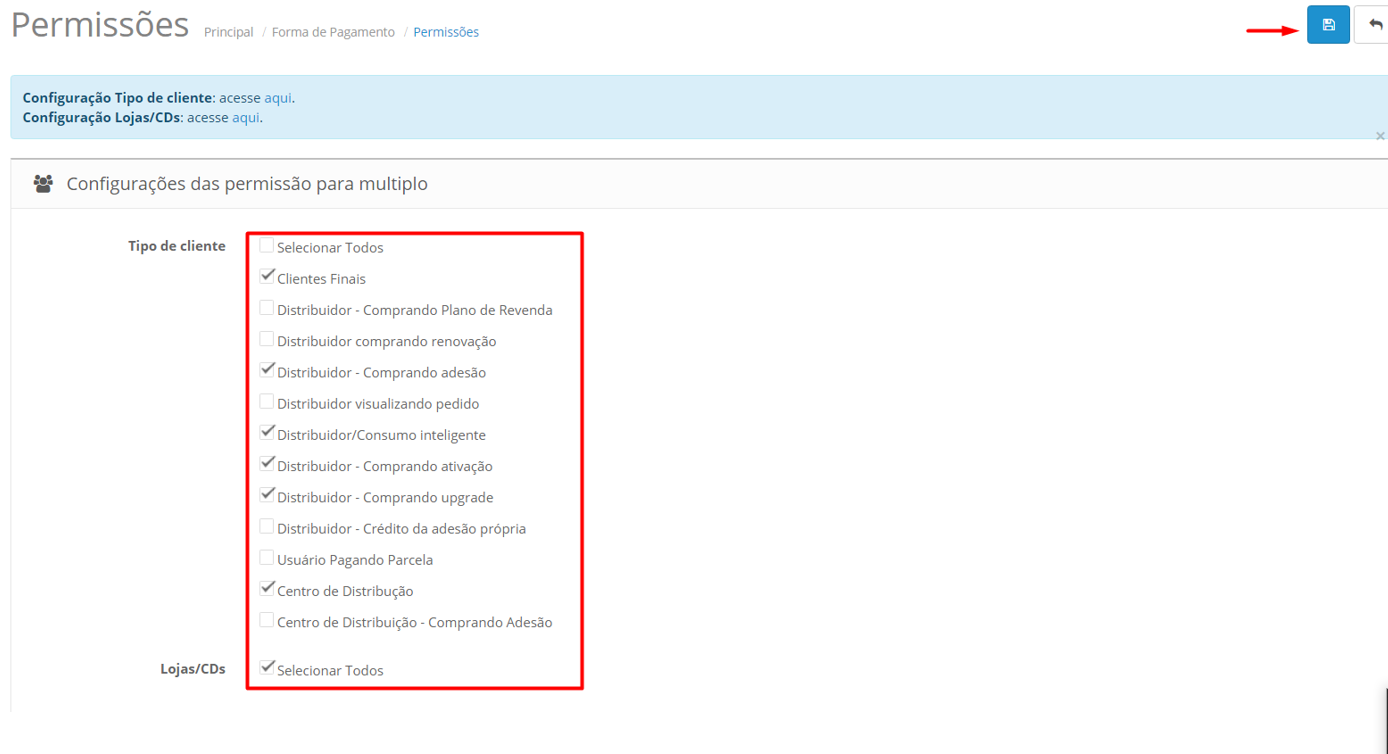Uncheck Distribuidor - Comprando ativação
Viewport: 1388px width, 754px height.
[267, 464]
